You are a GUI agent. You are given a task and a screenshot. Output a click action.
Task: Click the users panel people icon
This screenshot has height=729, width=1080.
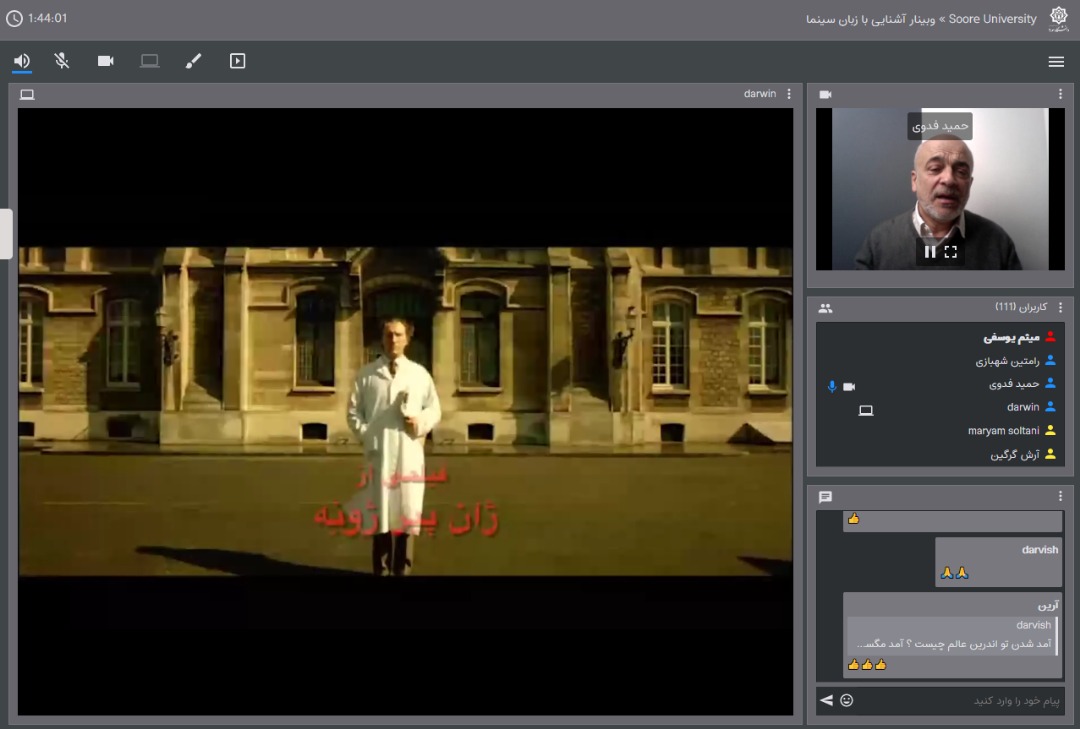pyautogui.click(x=825, y=309)
